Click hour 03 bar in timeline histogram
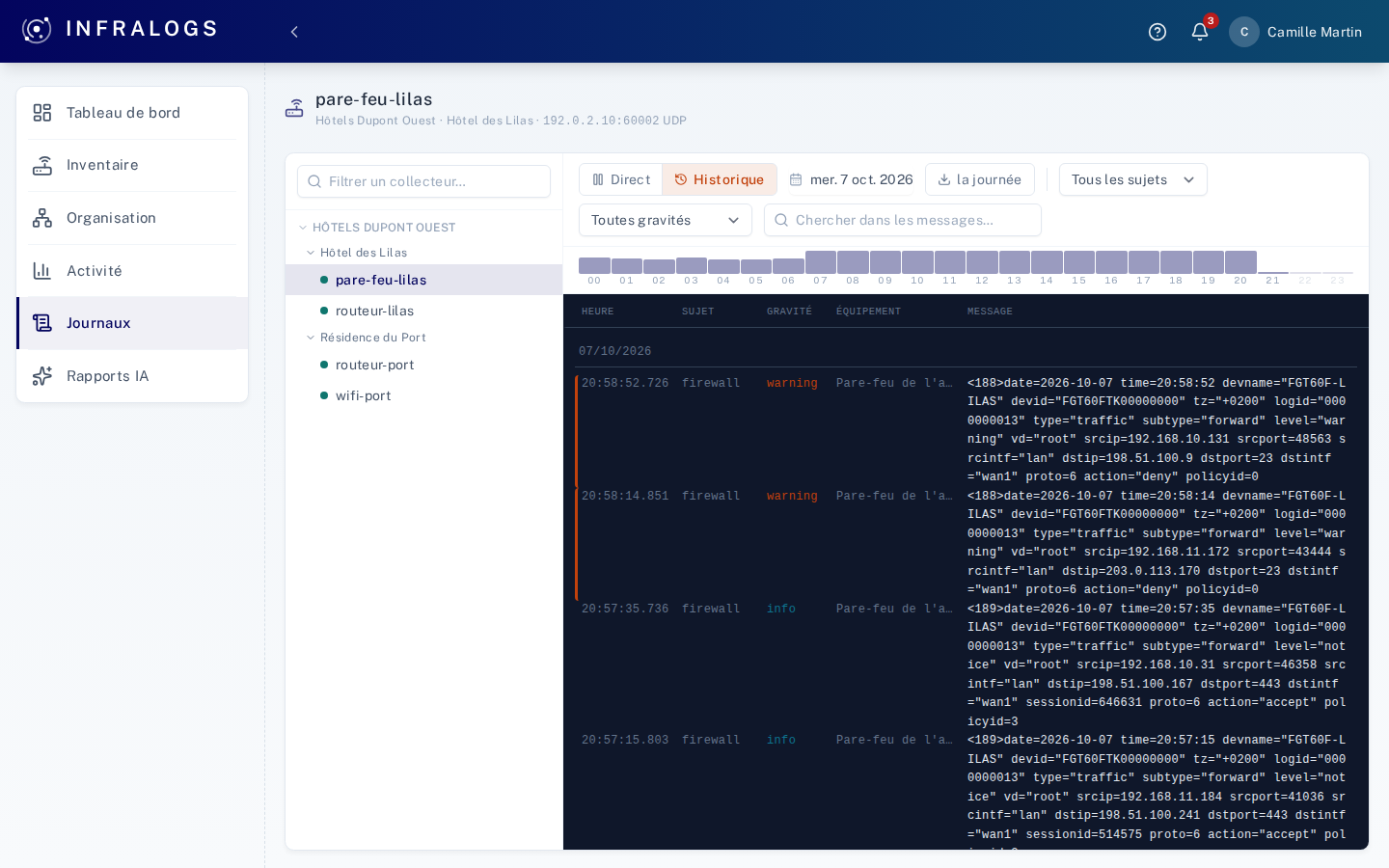The width and height of the screenshot is (1389, 868). pyautogui.click(x=692, y=265)
